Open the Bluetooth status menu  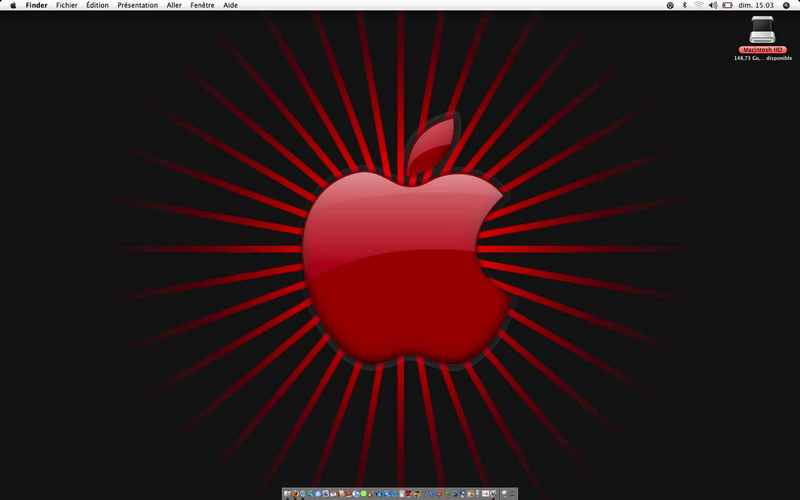685,5
